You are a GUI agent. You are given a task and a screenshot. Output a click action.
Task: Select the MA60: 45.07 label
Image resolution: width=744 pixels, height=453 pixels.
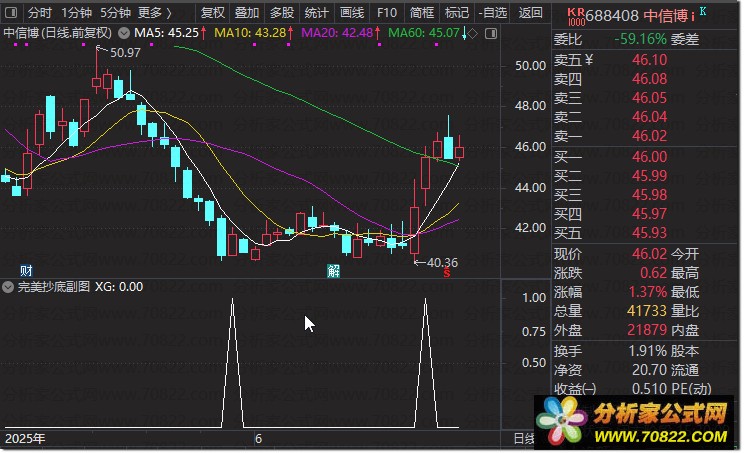(x=424, y=33)
